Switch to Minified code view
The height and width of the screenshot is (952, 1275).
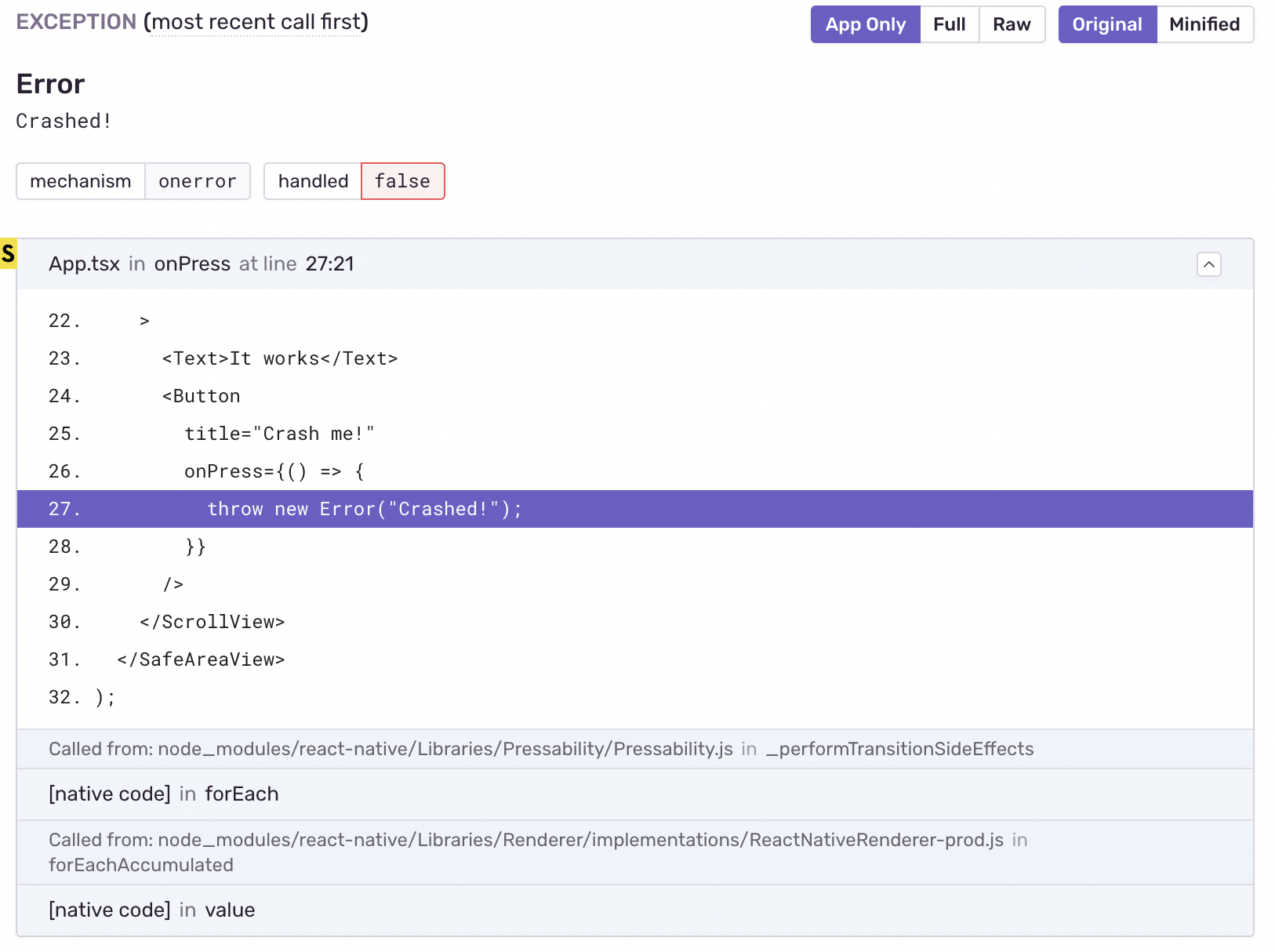coord(1204,24)
